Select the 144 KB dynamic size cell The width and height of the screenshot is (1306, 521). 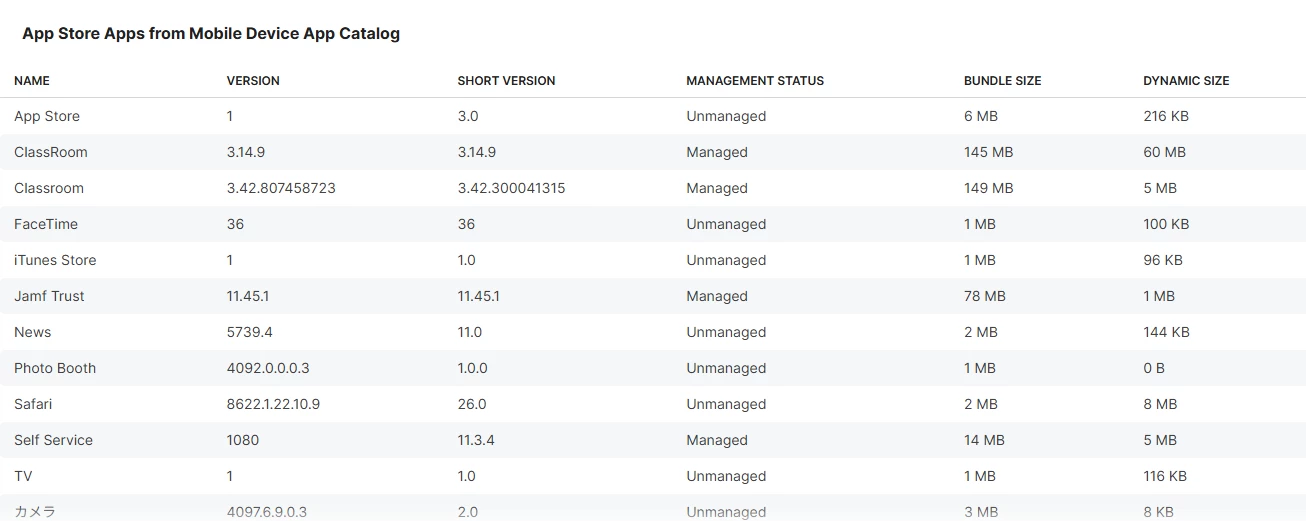[x=1166, y=332]
